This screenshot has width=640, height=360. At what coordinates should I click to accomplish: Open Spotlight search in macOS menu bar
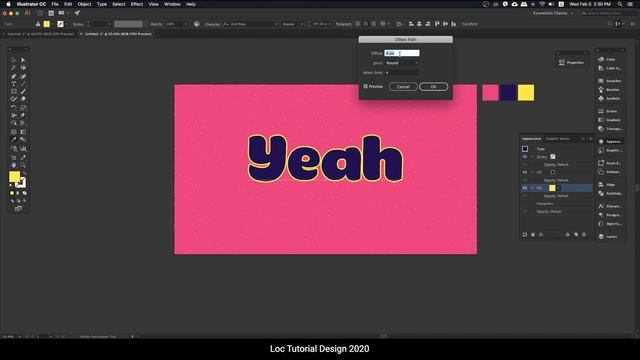[620, 4]
